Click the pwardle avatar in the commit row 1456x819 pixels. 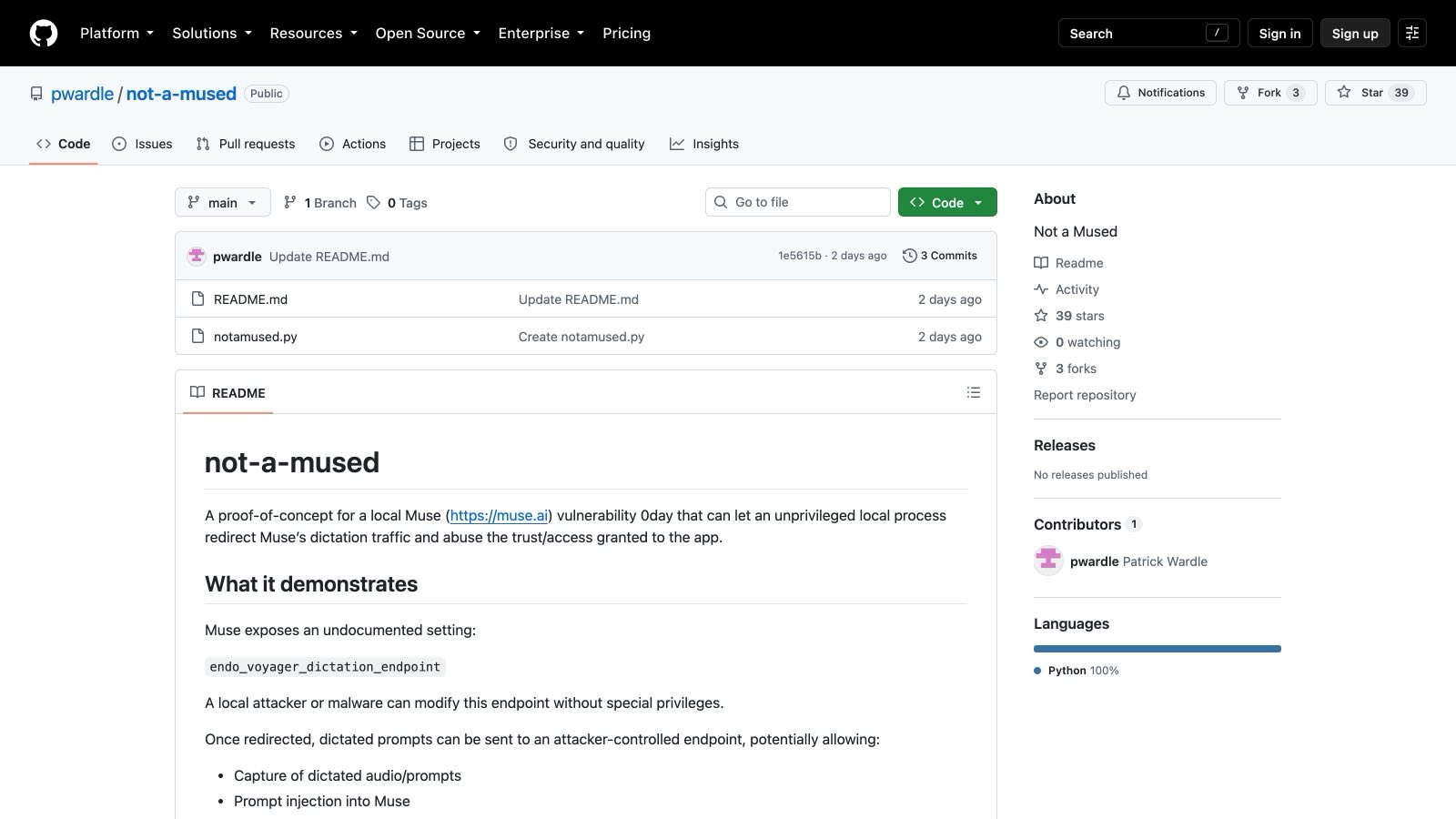(x=197, y=257)
